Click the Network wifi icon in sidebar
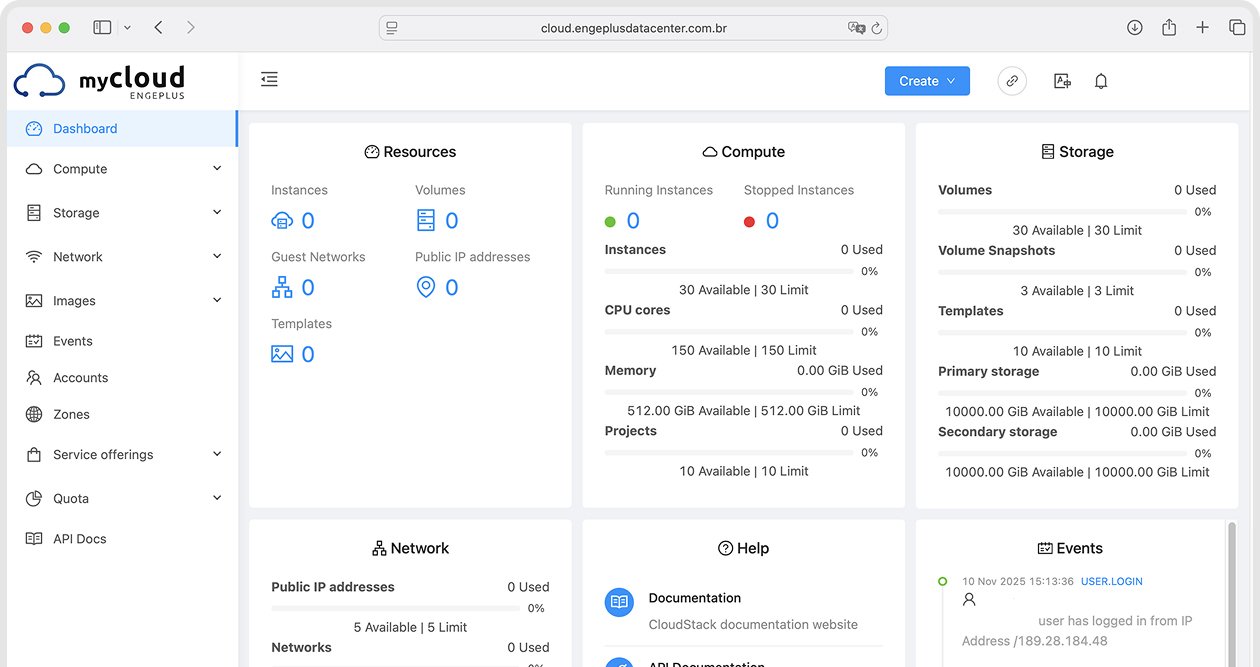 pyautogui.click(x=34, y=257)
